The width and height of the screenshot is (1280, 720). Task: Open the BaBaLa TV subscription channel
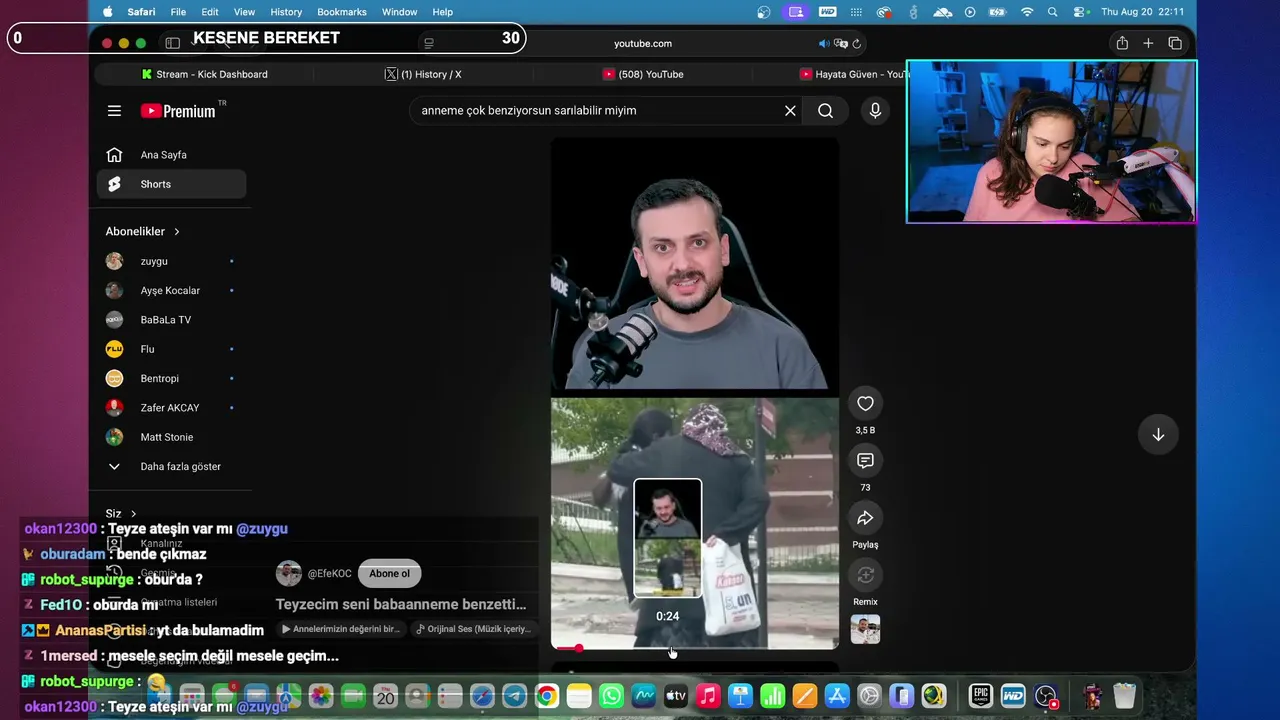(x=171, y=320)
